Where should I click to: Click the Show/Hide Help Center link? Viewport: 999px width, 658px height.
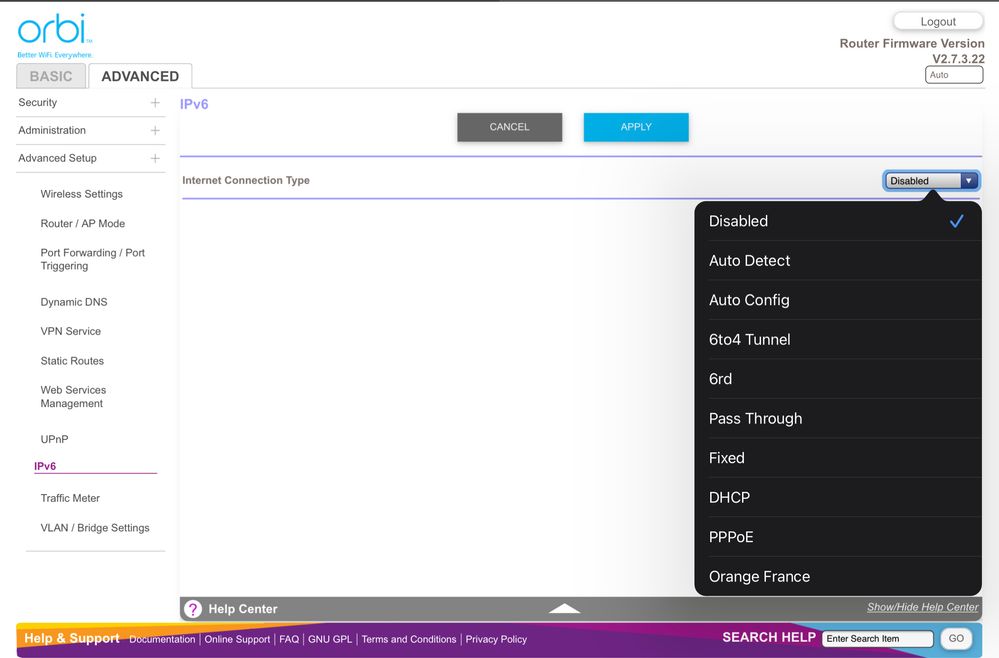click(x=922, y=607)
